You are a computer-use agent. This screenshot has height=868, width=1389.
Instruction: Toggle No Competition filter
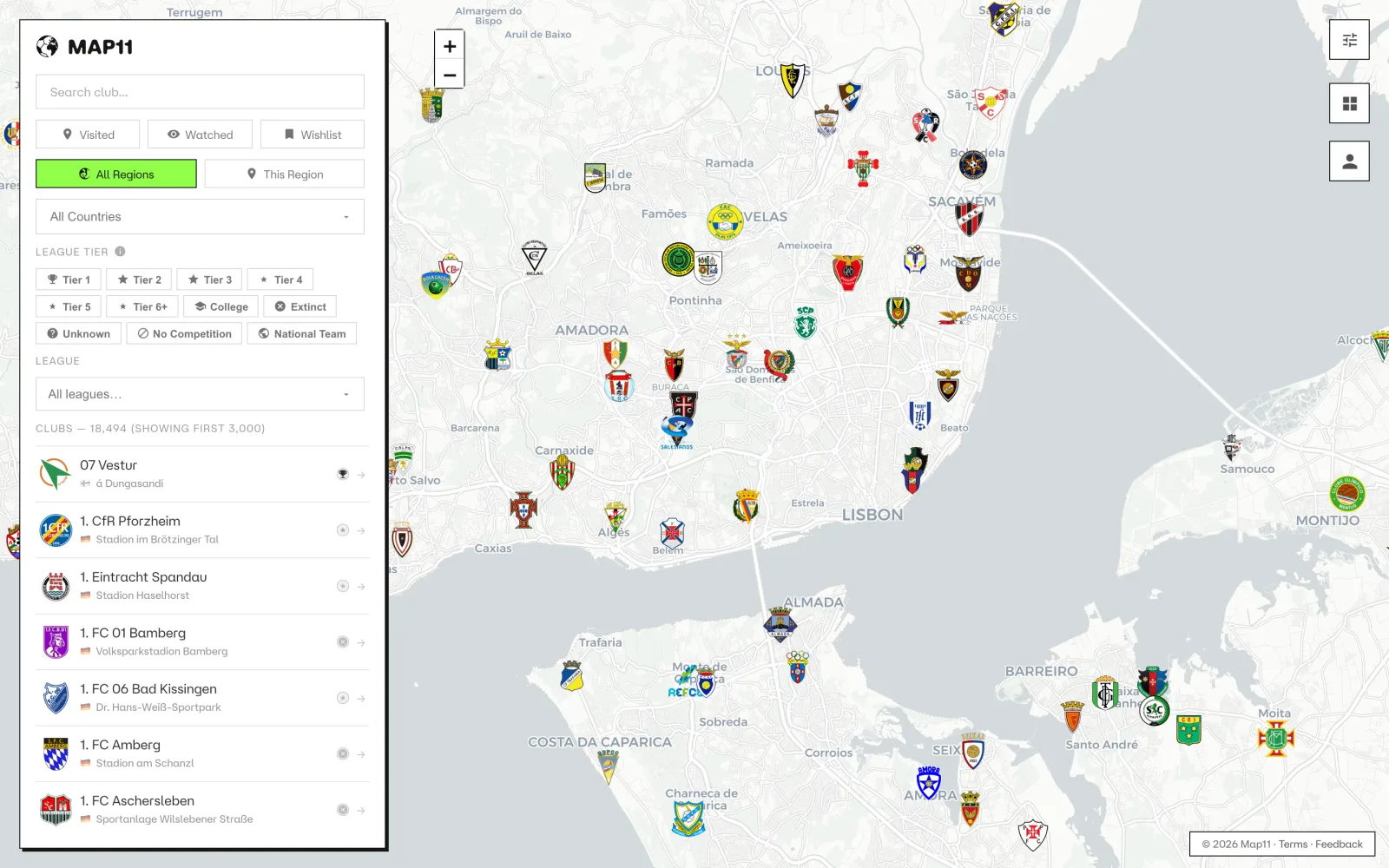(x=184, y=333)
